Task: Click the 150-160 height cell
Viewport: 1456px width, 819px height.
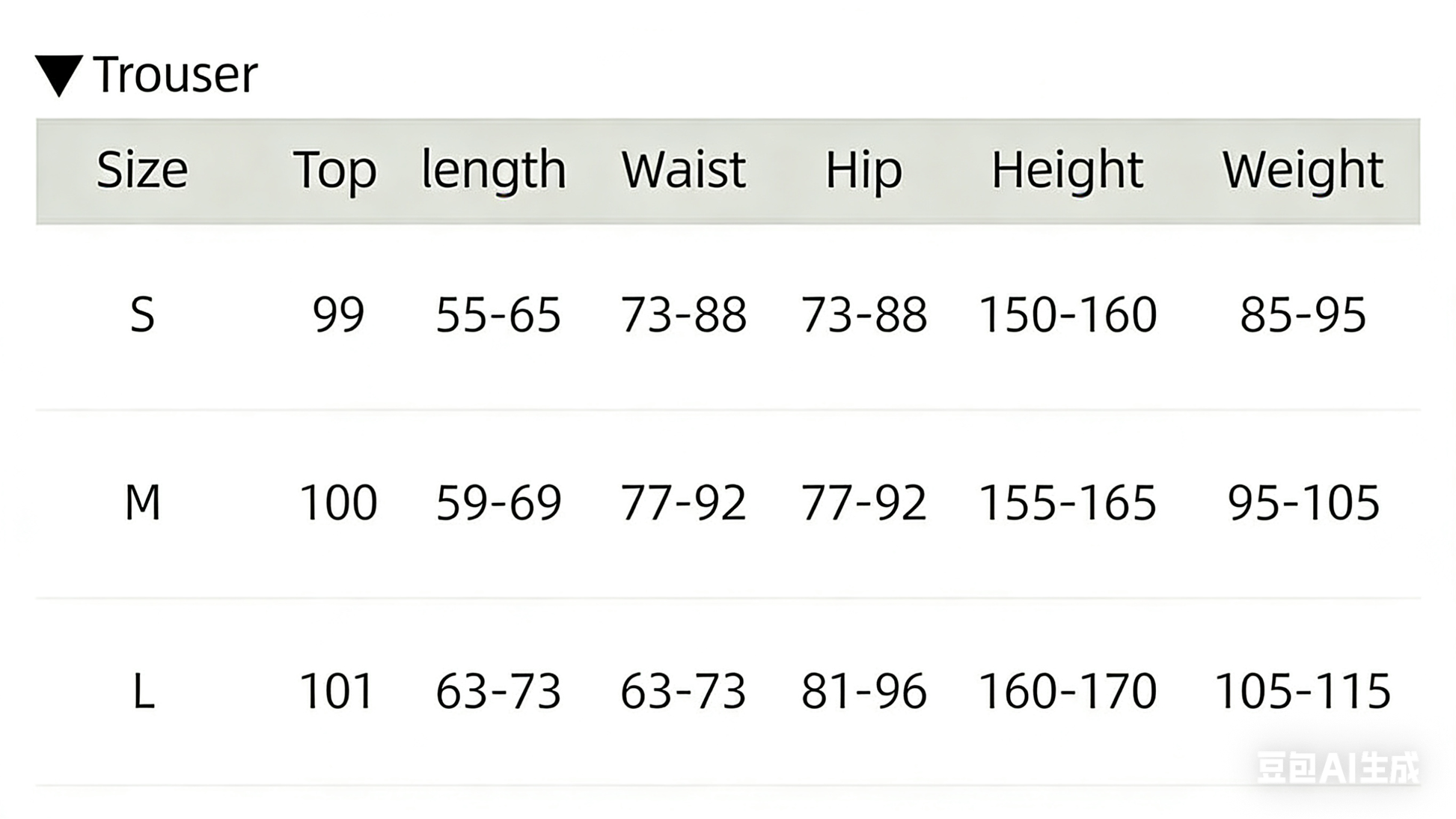Action: click(x=1068, y=314)
